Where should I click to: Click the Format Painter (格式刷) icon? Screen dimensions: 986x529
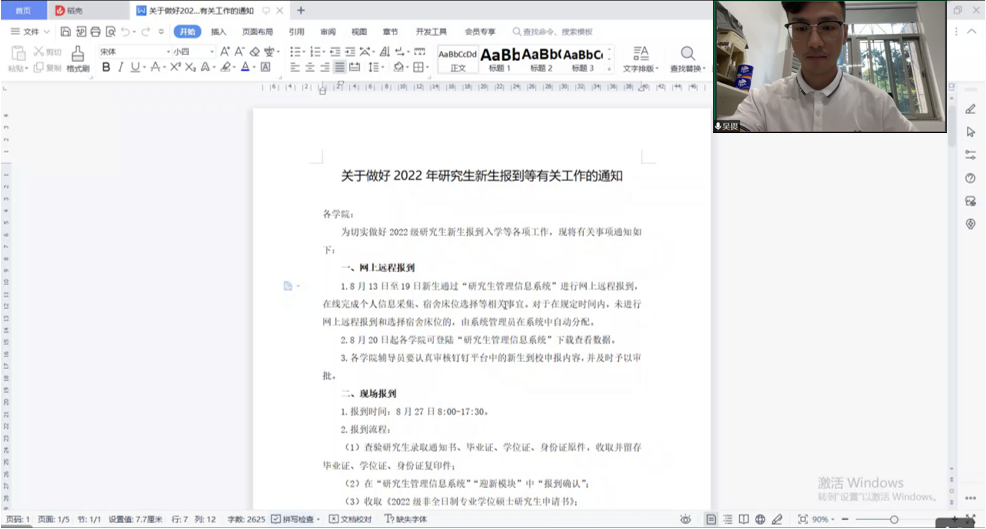pyautogui.click(x=78, y=58)
